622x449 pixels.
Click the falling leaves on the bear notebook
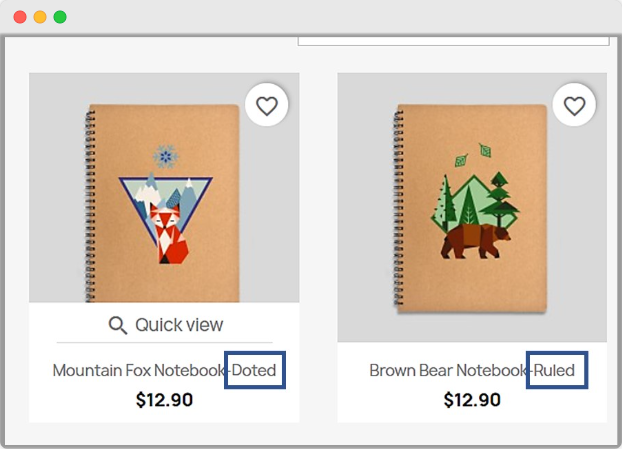[473, 155]
